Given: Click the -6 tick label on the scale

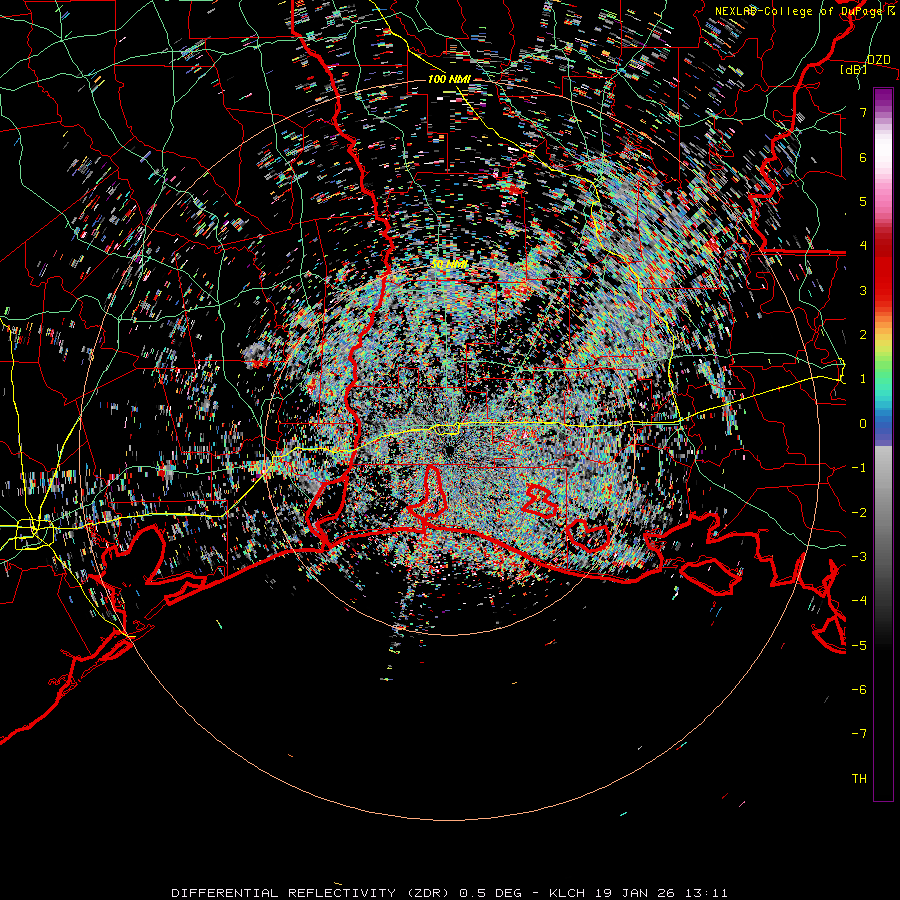Looking at the screenshot, I should [x=859, y=689].
